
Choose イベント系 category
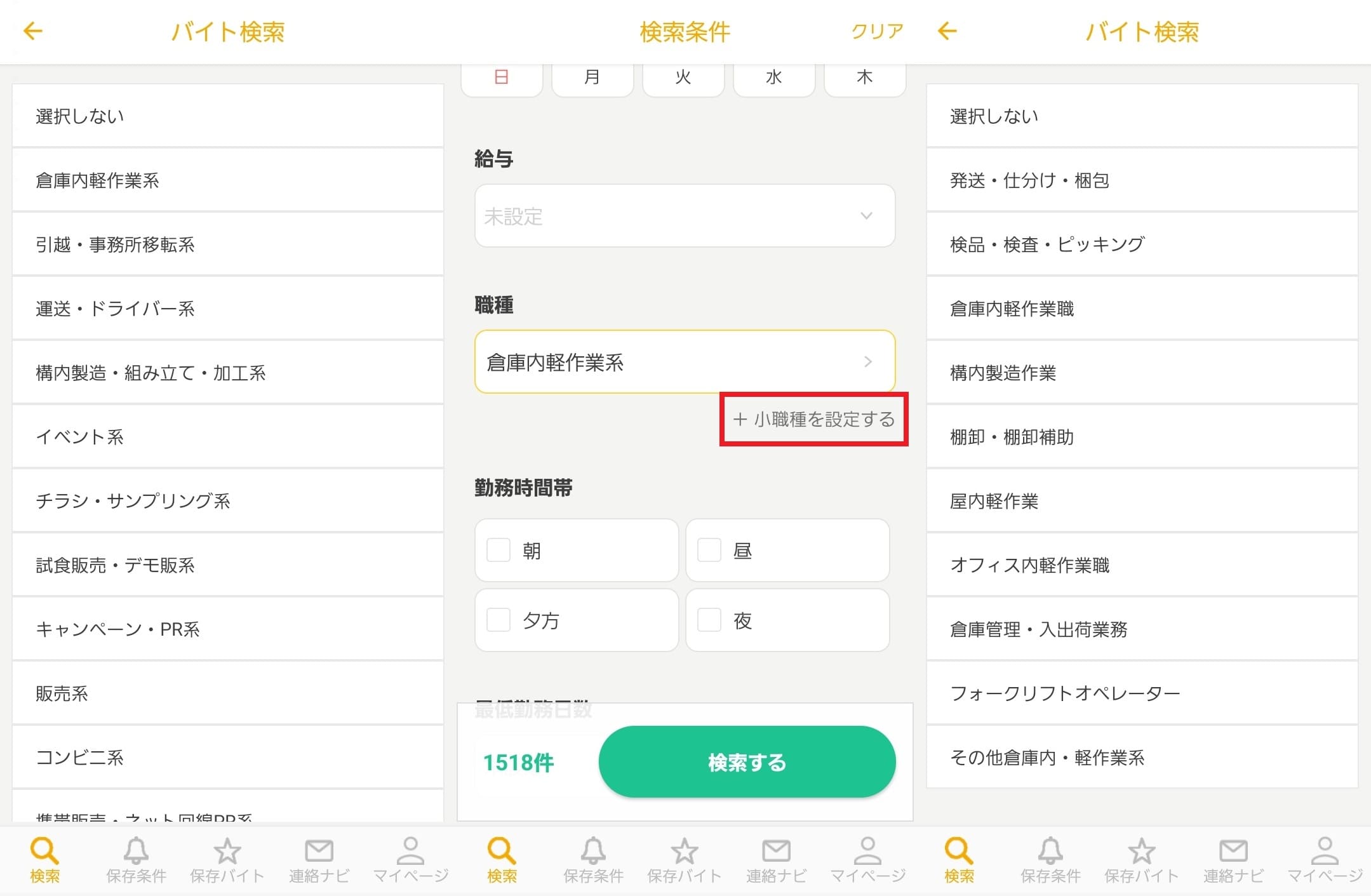(228, 437)
